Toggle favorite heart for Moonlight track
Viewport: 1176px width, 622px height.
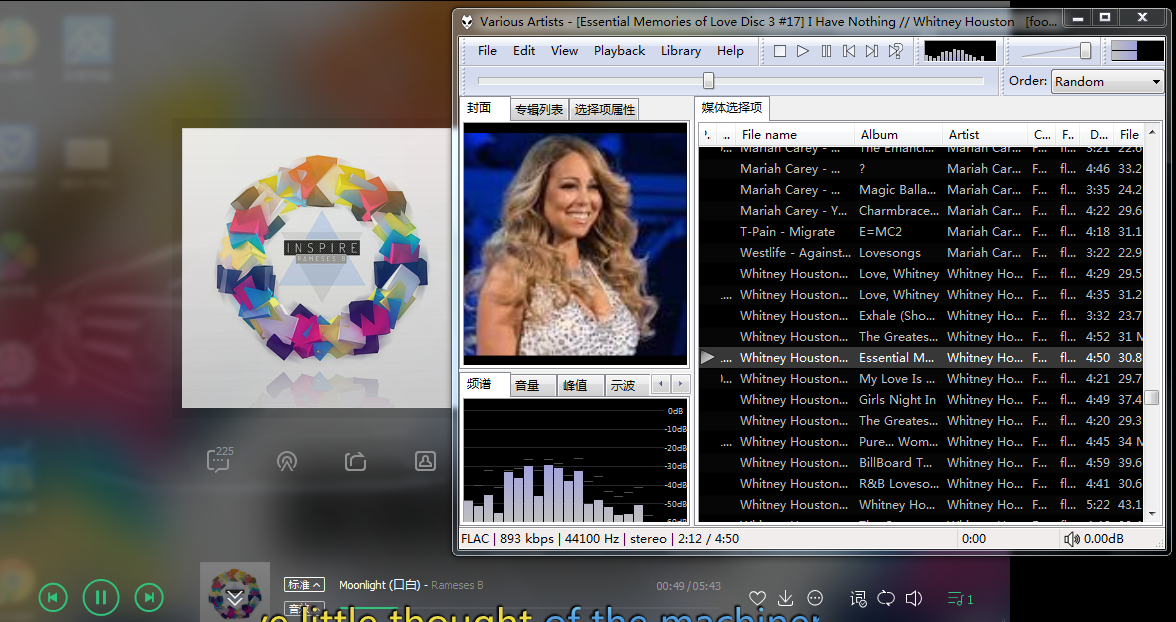(x=757, y=598)
